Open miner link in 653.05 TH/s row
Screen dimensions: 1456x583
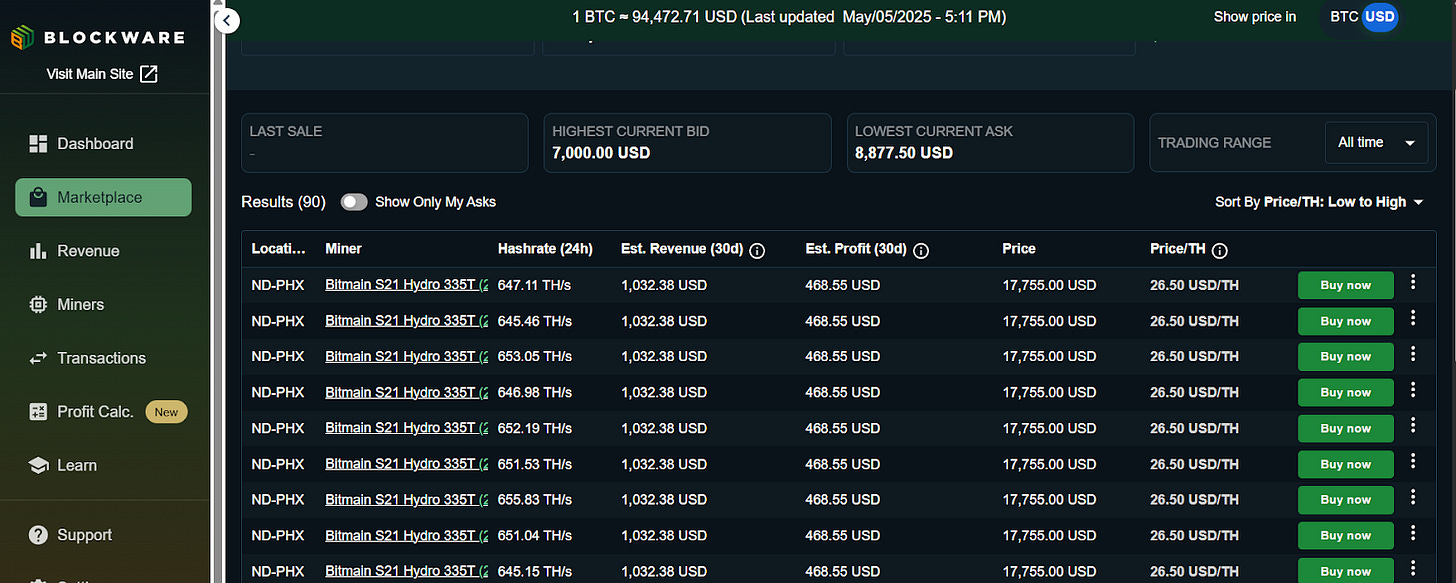[406, 357]
